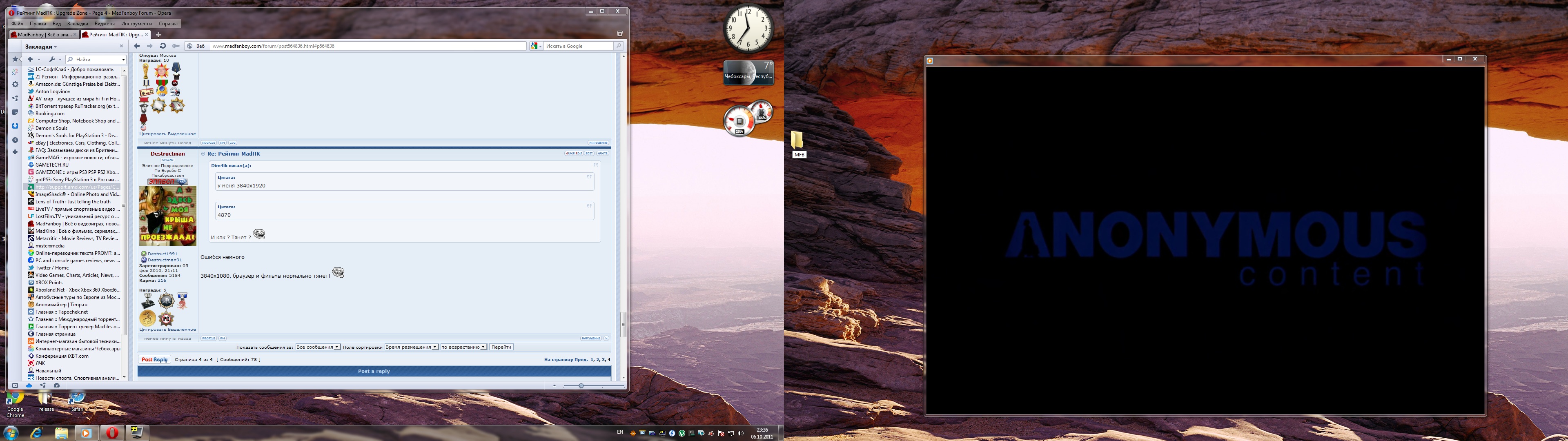
Task: Click the new tab plus button
Action: pyautogui.click(x=158, y=35)
